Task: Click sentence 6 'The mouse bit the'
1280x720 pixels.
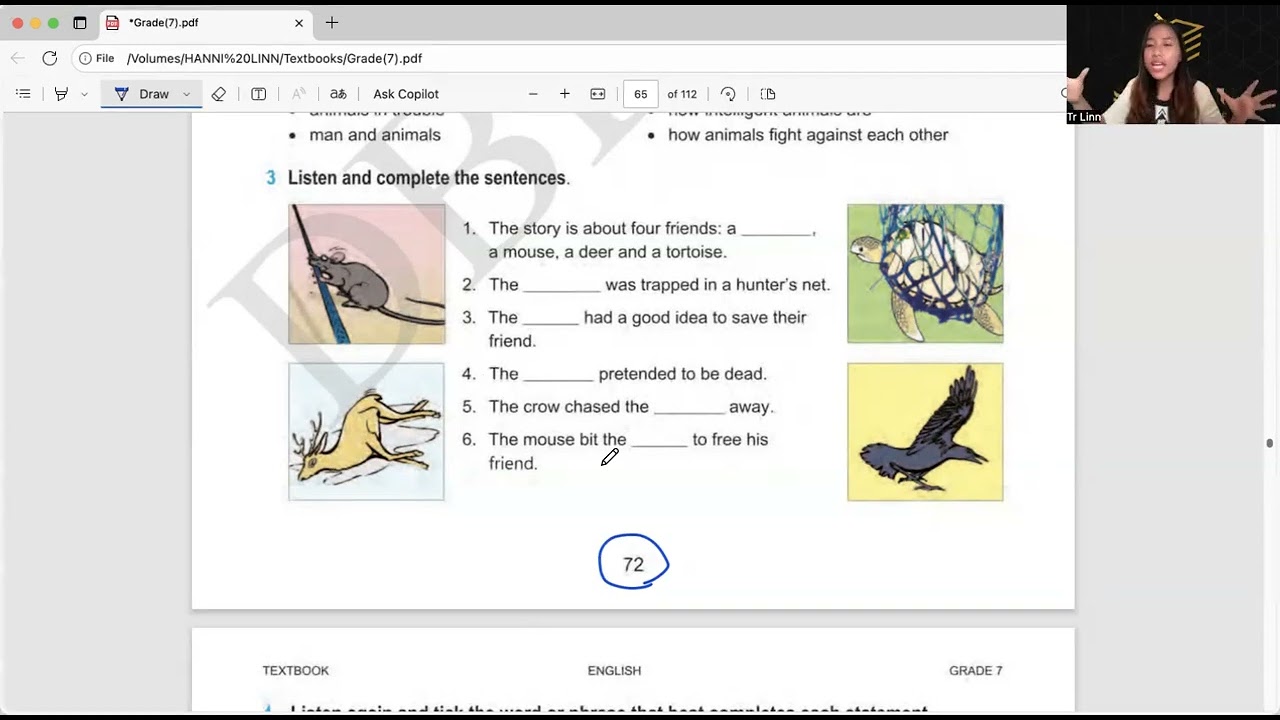Action: (x=628, y=451)
